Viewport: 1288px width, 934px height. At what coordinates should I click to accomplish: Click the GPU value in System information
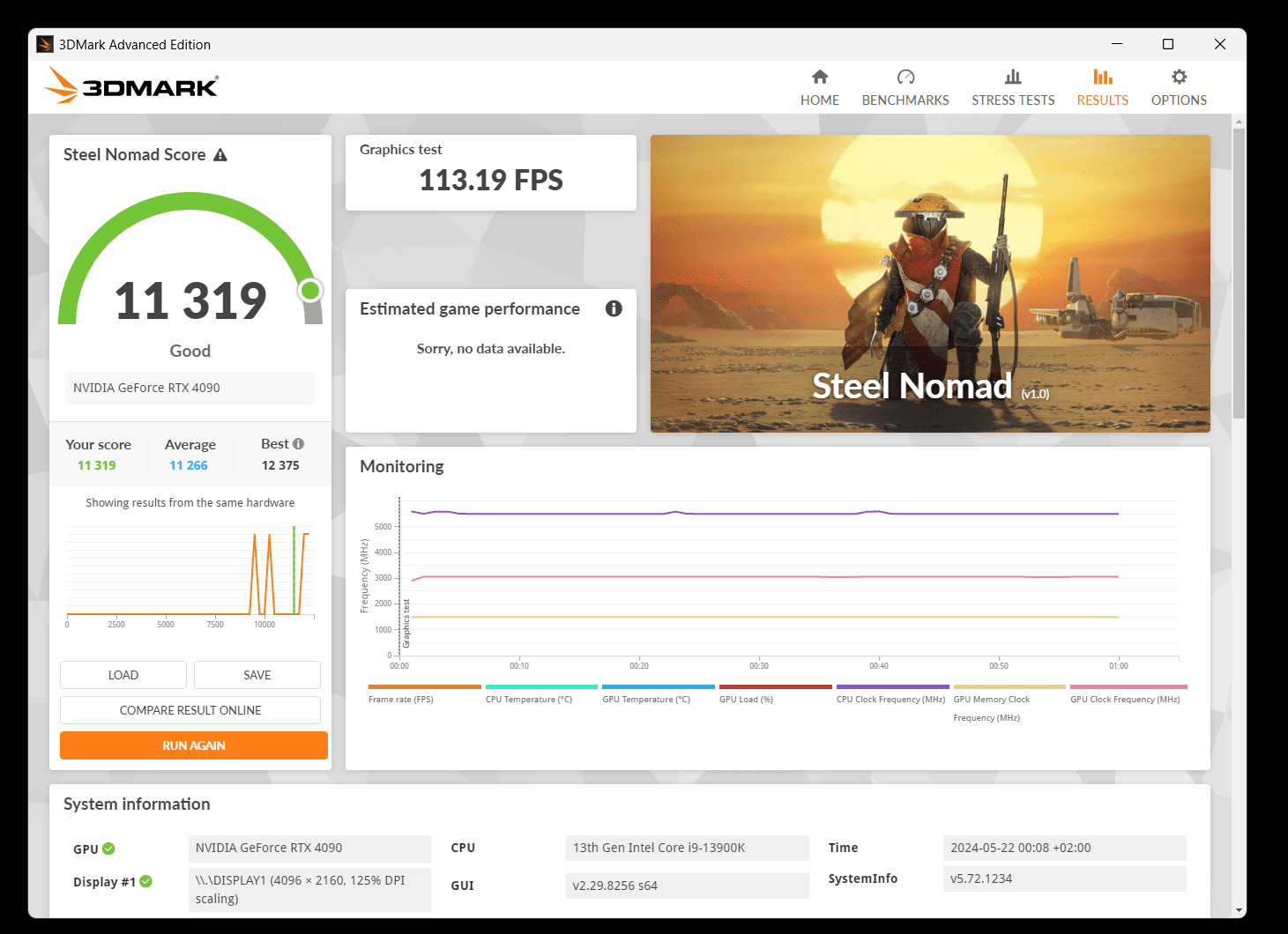pyautogui.click(x=309, y=848)
